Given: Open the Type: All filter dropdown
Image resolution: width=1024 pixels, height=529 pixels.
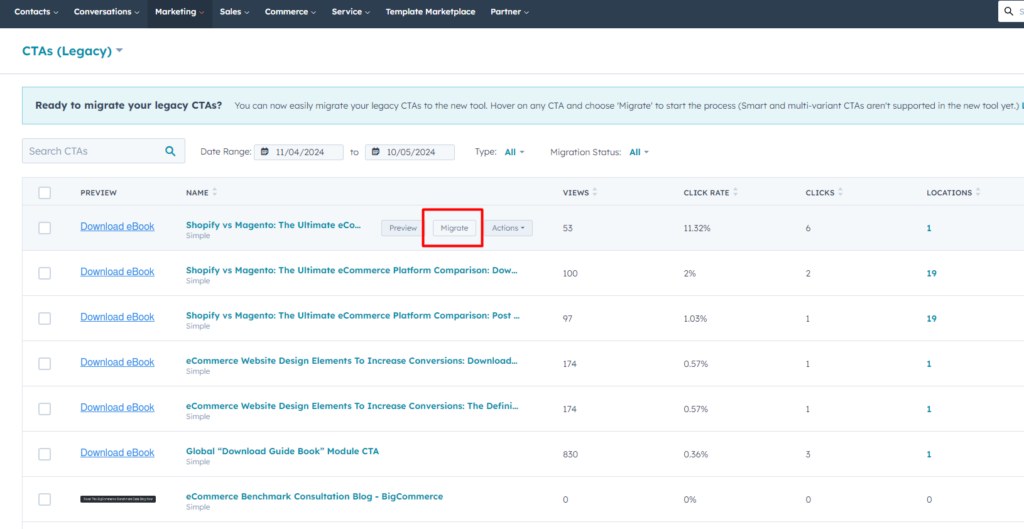Looking at the screenshot, I should coord(514,152).
